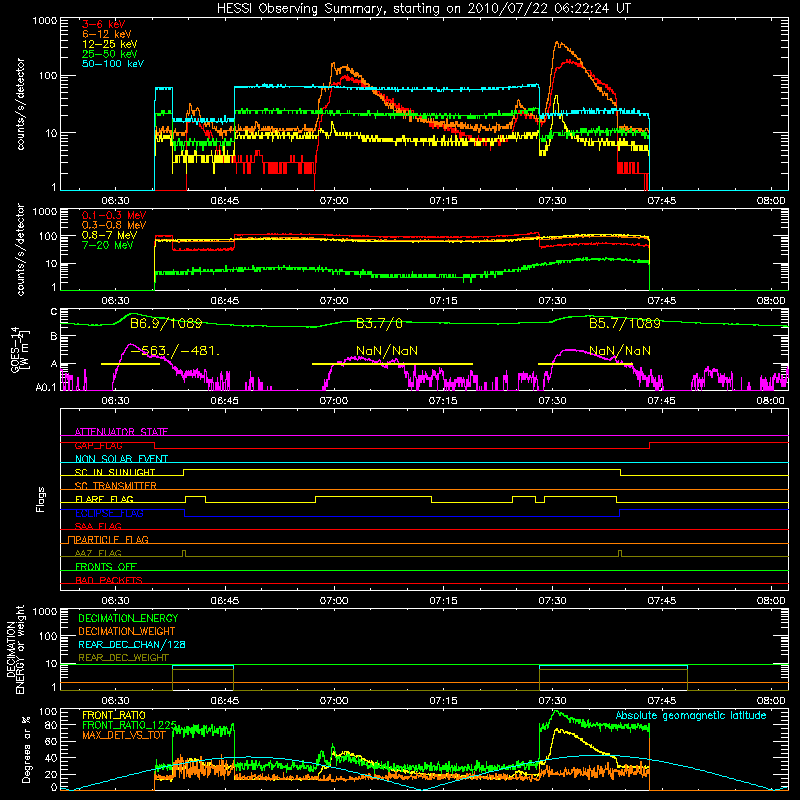Click the FRONTS_OFF flag label
This screenshot has width=800, height=800.
click(x=106, y=567)
